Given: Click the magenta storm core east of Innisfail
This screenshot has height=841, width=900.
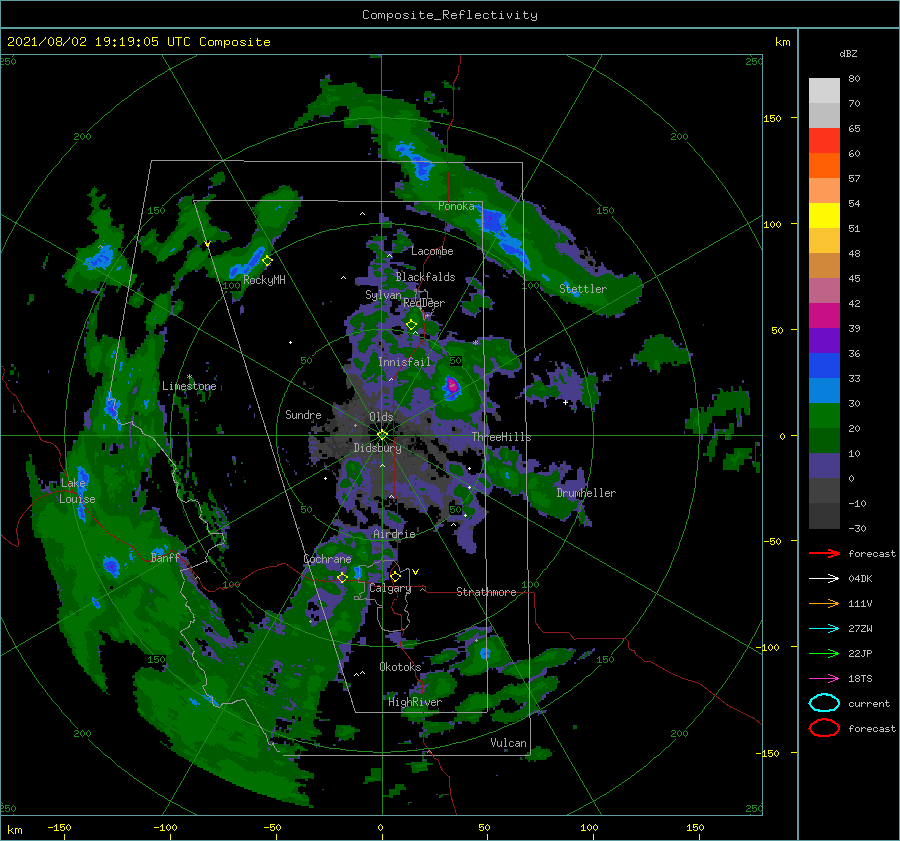Looking at the screenshot, I should point(452,385).
